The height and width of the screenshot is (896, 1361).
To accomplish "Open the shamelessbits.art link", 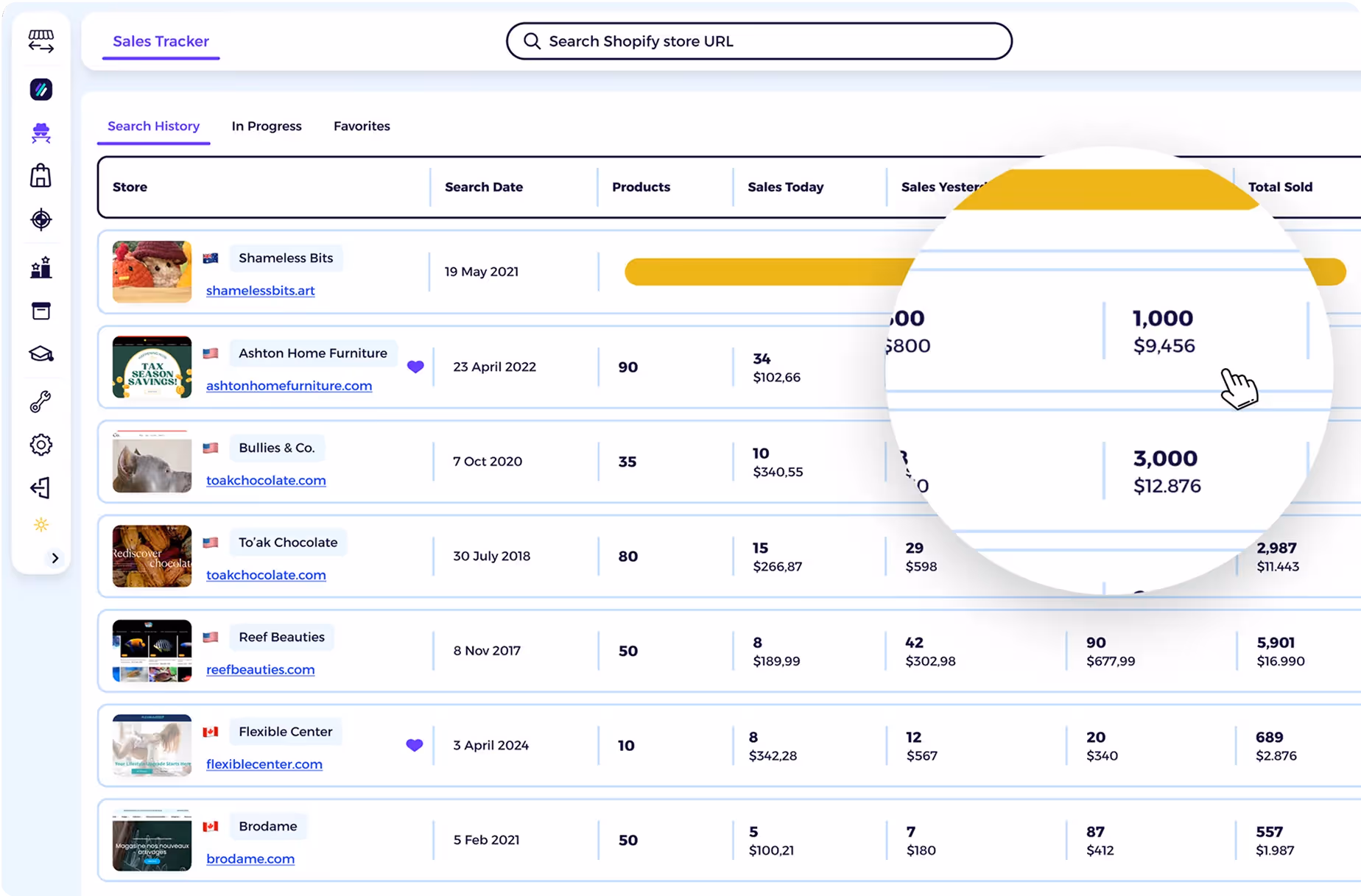I will [260, 290].
